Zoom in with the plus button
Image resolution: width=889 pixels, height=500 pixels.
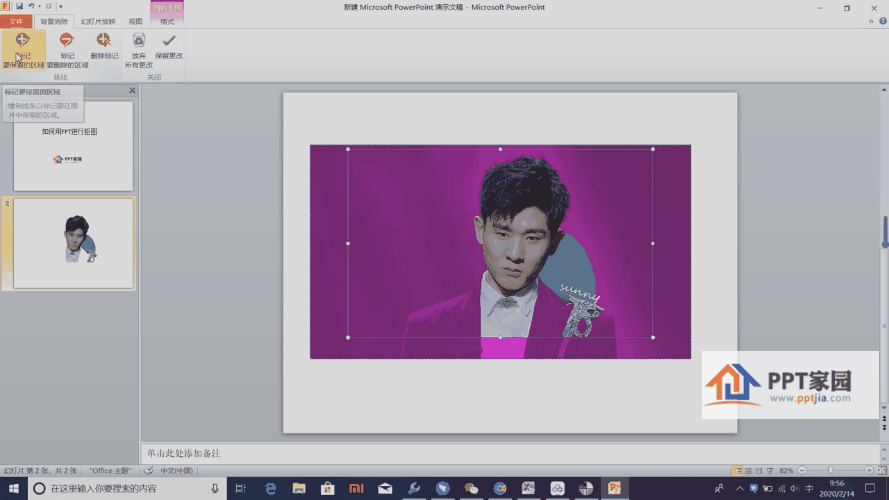click(x=869, y=471)
